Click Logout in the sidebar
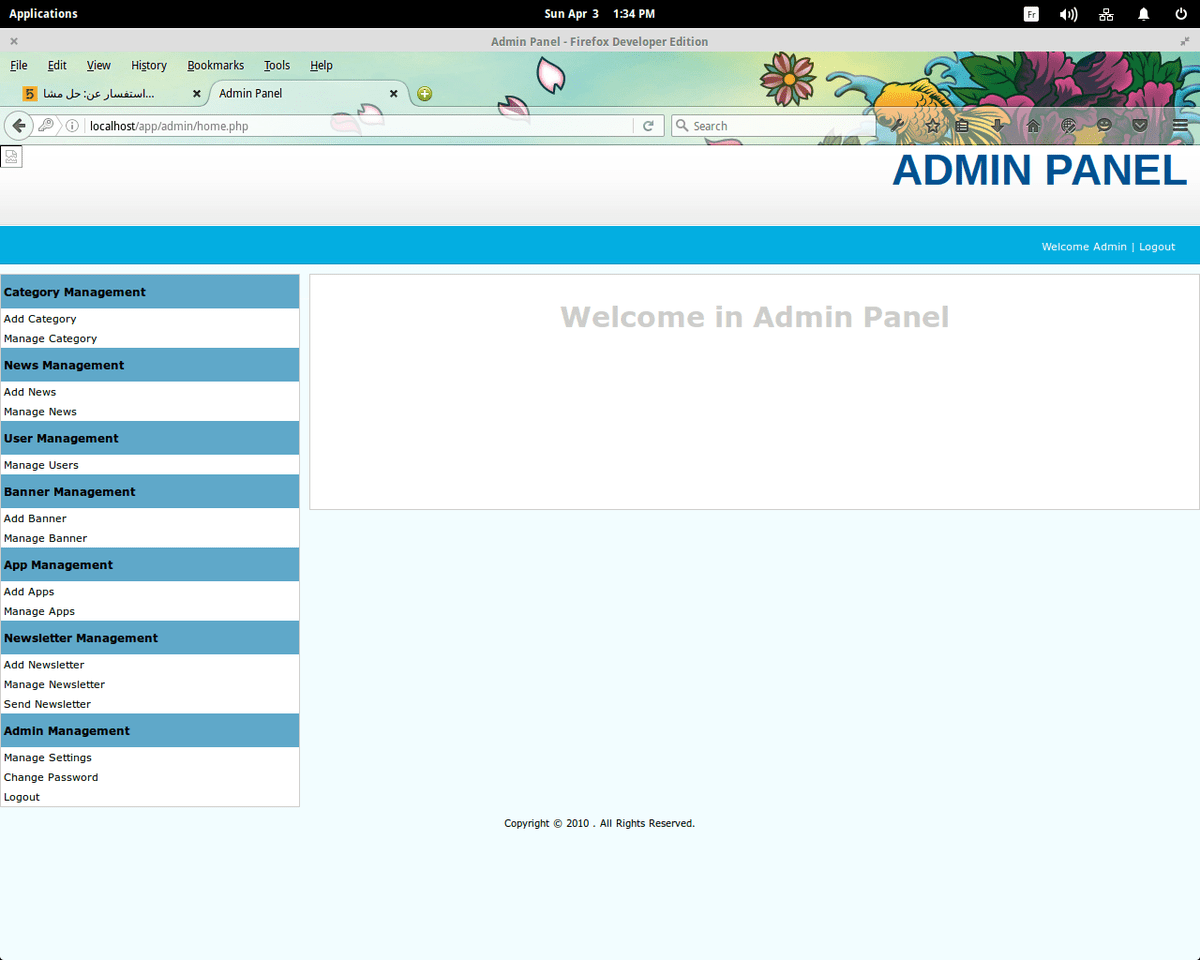Viewport: 1200px width, 960px height. (22, 797)
